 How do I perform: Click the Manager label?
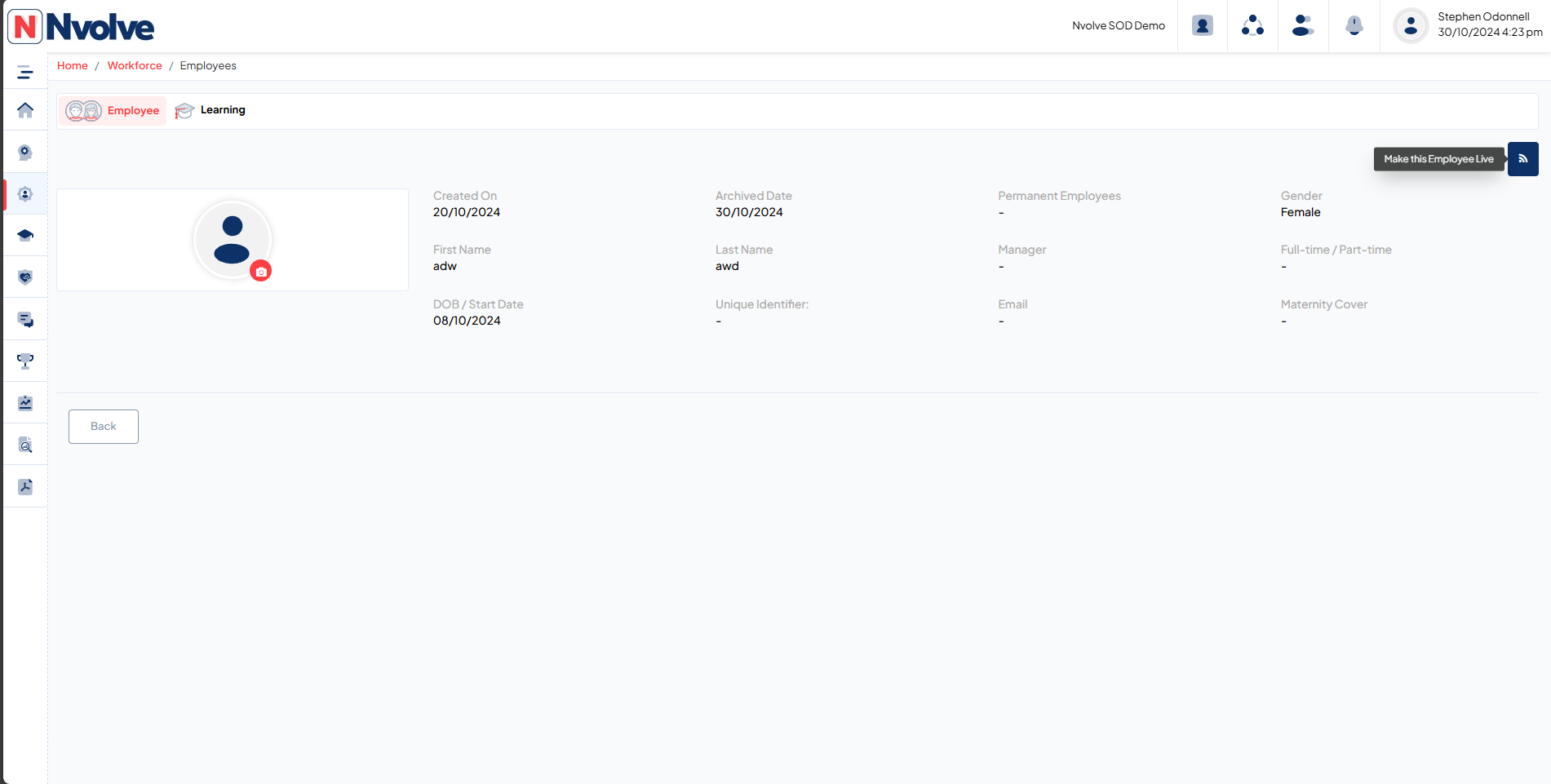click(1021, 250)
